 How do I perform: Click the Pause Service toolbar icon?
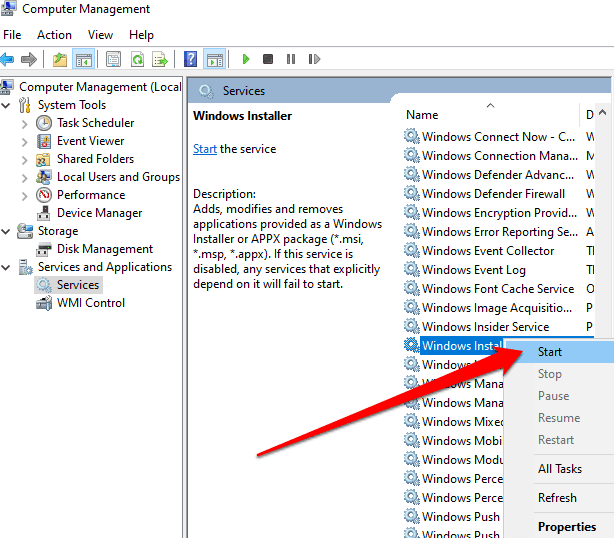[291, 59]
